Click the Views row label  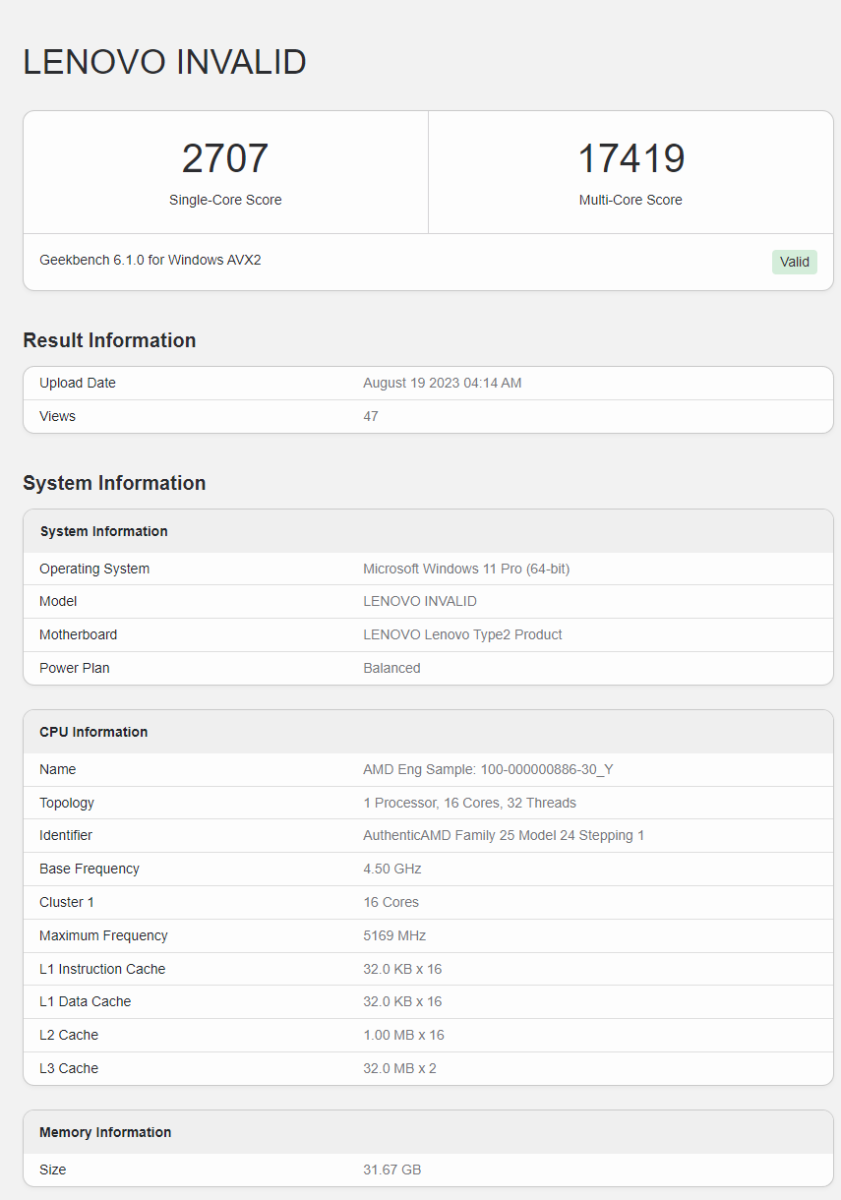(x=57, y=416)
